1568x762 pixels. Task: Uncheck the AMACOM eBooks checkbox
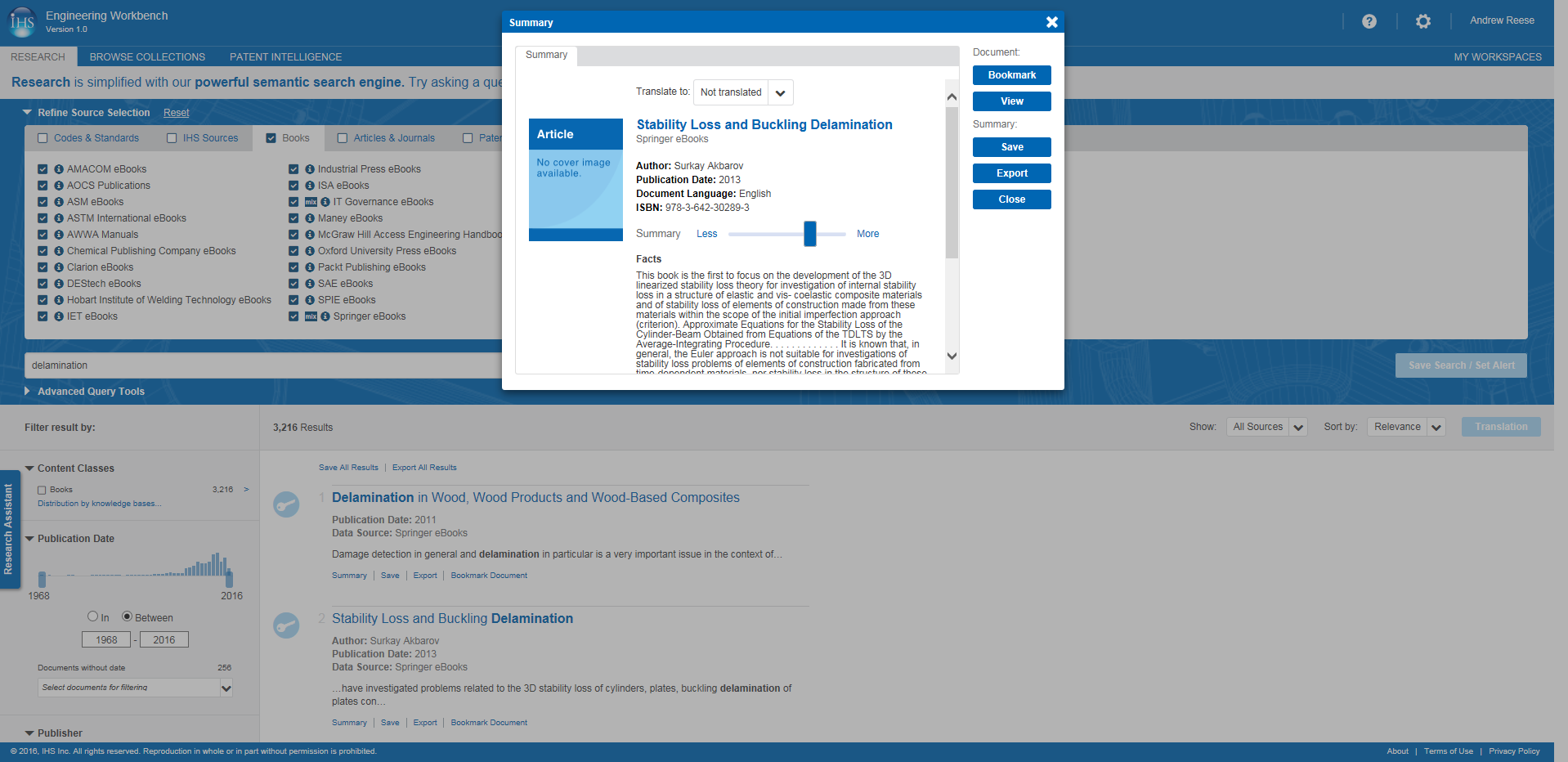pyautogui.click(x=43, y=169)
